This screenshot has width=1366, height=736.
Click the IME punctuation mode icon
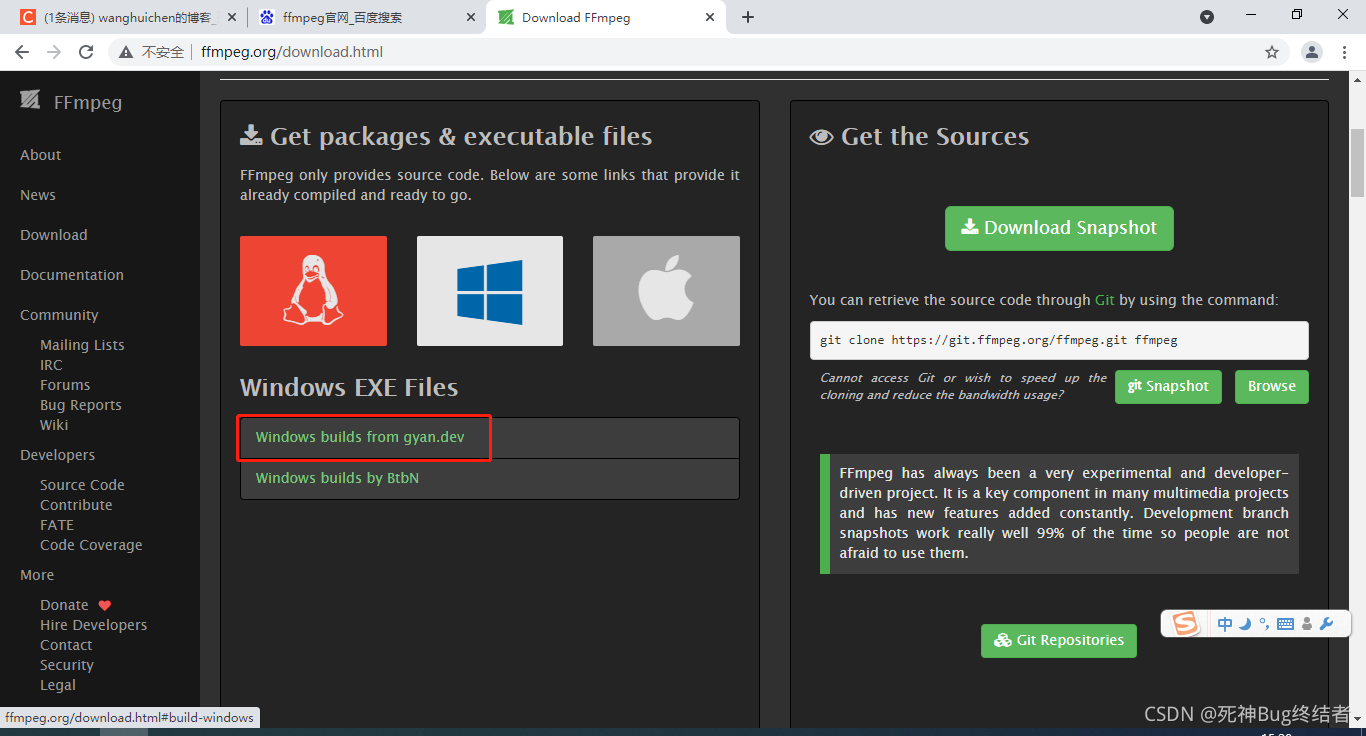[x=1264, y=624]
